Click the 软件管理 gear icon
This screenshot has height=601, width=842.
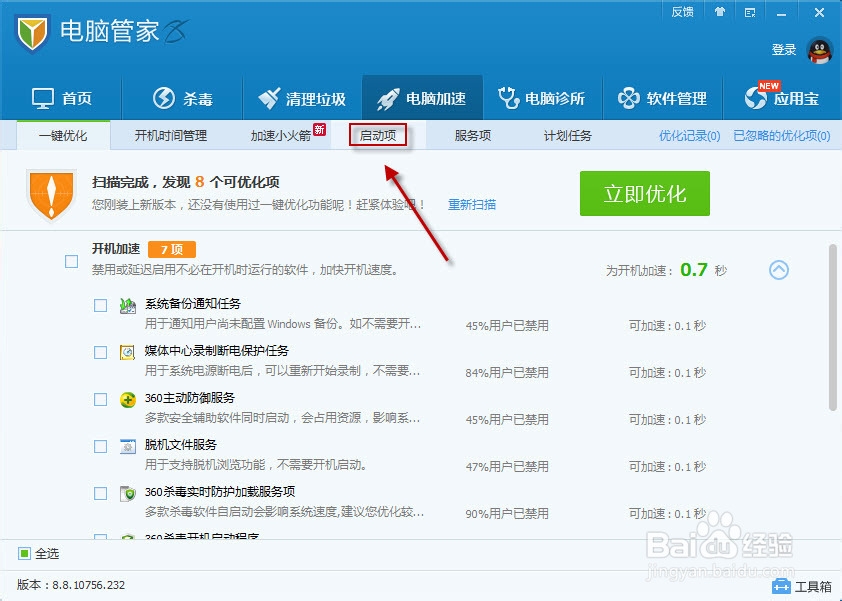click(x=629, y=97)
